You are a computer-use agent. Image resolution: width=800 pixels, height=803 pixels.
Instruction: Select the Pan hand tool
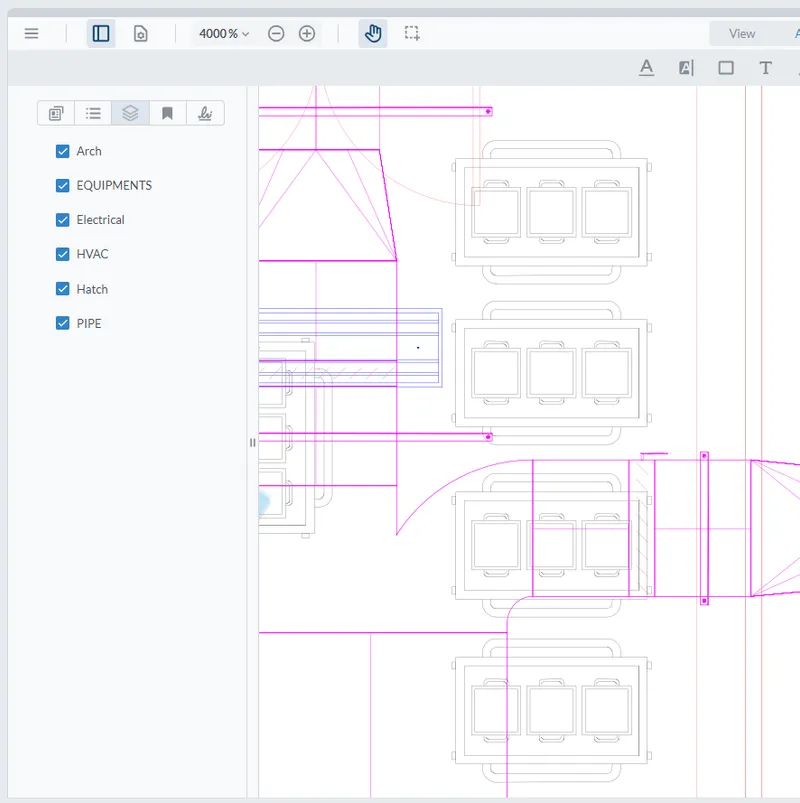[373, 34]
